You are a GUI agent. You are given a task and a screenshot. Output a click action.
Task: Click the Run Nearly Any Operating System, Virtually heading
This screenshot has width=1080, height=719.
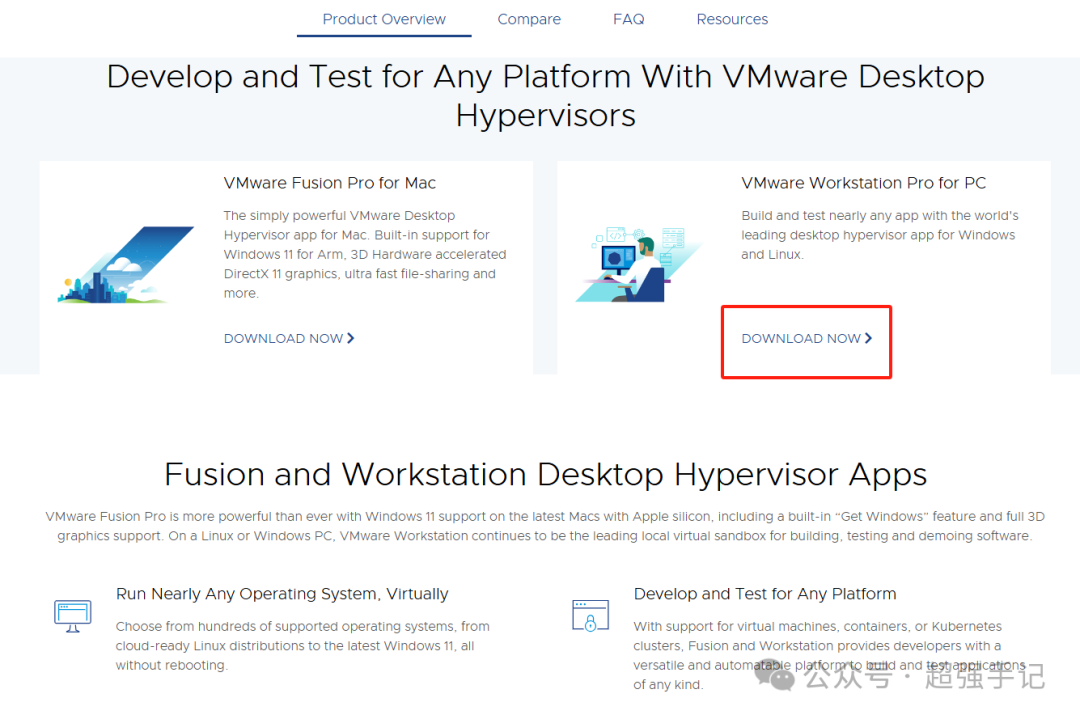click(282, 594)
